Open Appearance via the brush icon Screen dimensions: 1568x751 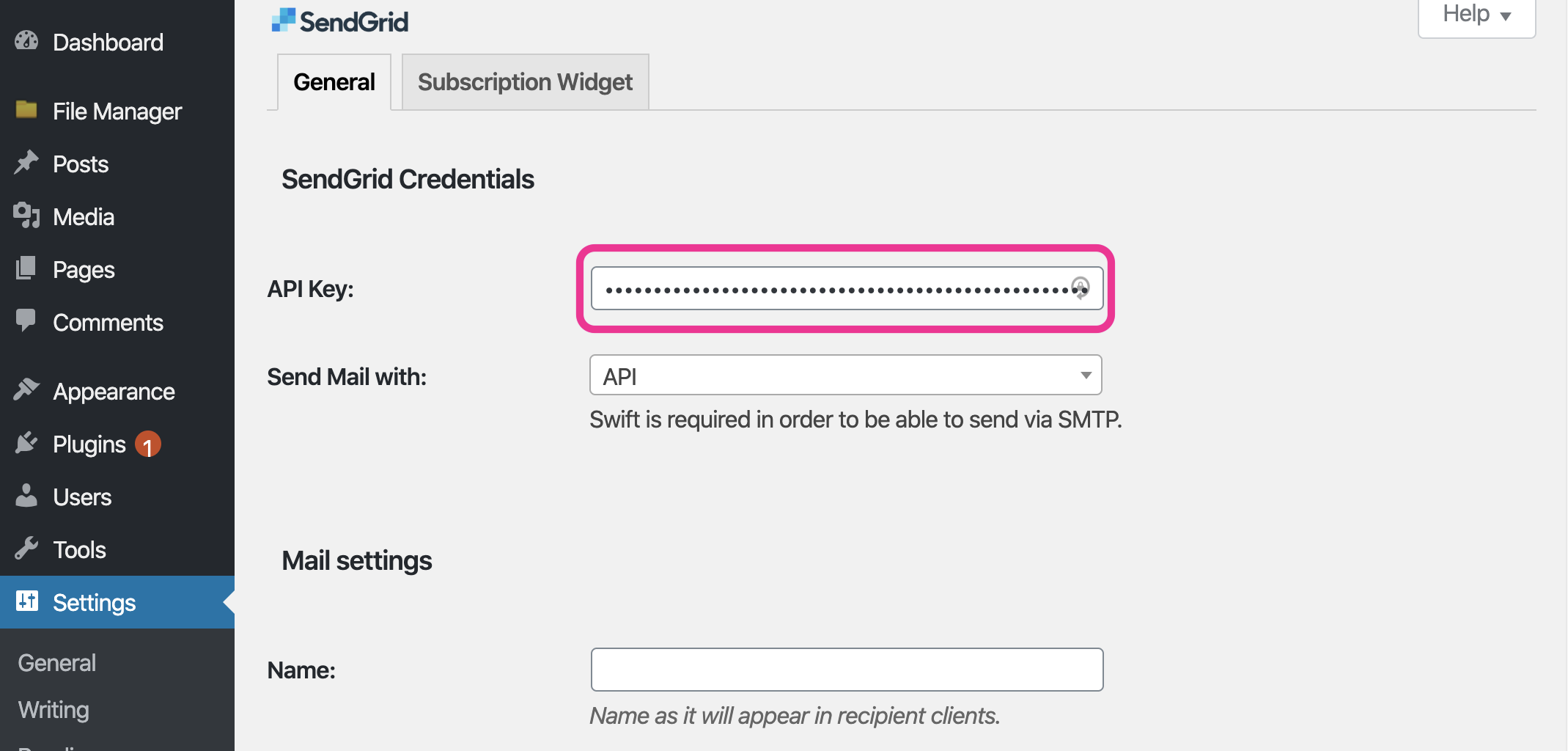[x=26, y=391]
